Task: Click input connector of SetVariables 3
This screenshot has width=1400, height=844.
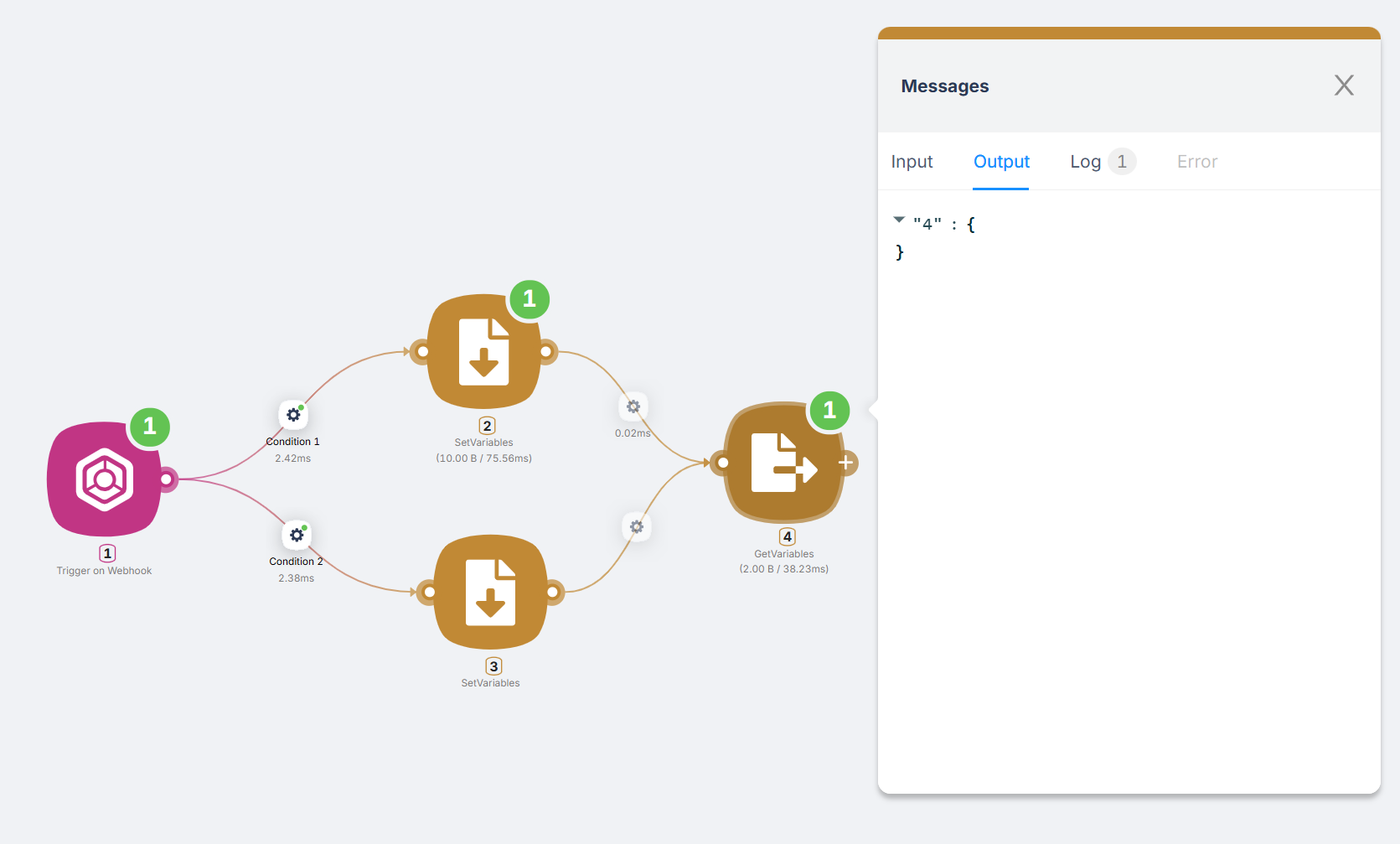Action: point(429,592)
